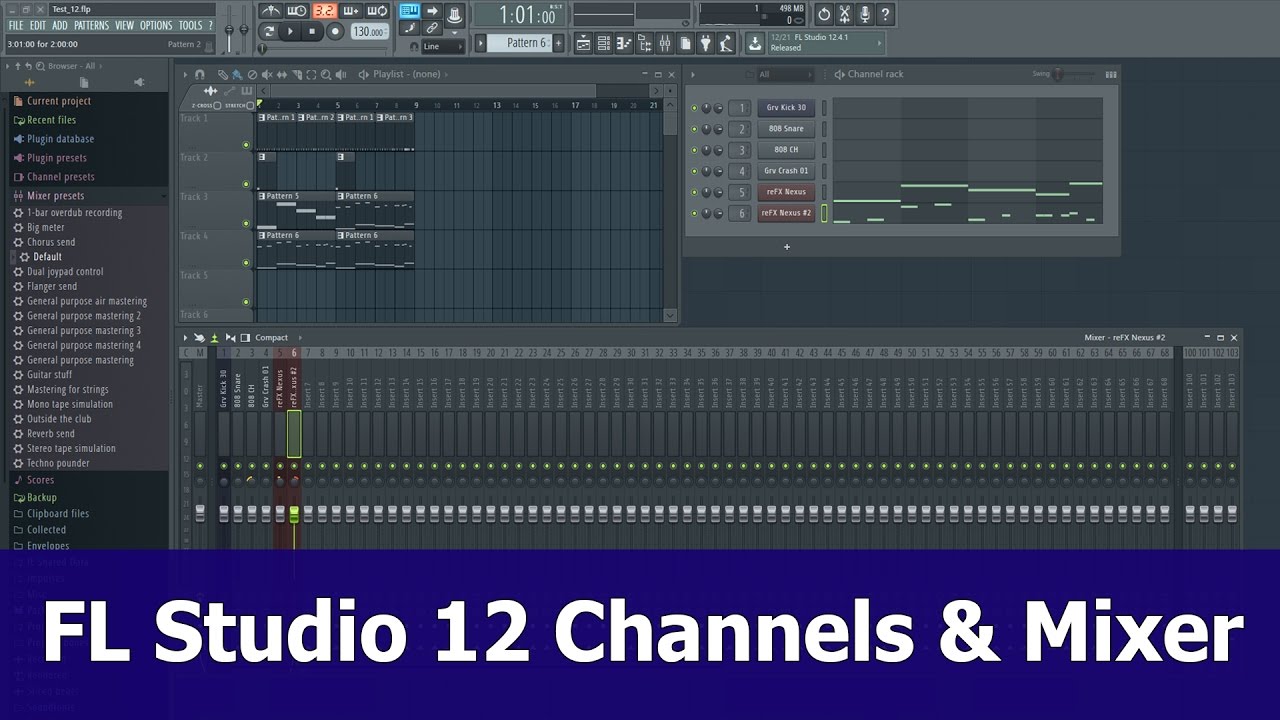Open the TOOLS menu
Image resolution: width=1280 pixels, height=720 pixels.
coord(190,25)
